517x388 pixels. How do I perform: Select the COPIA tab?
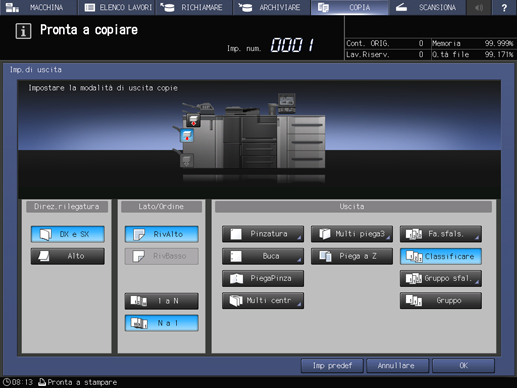coord(349,7)
